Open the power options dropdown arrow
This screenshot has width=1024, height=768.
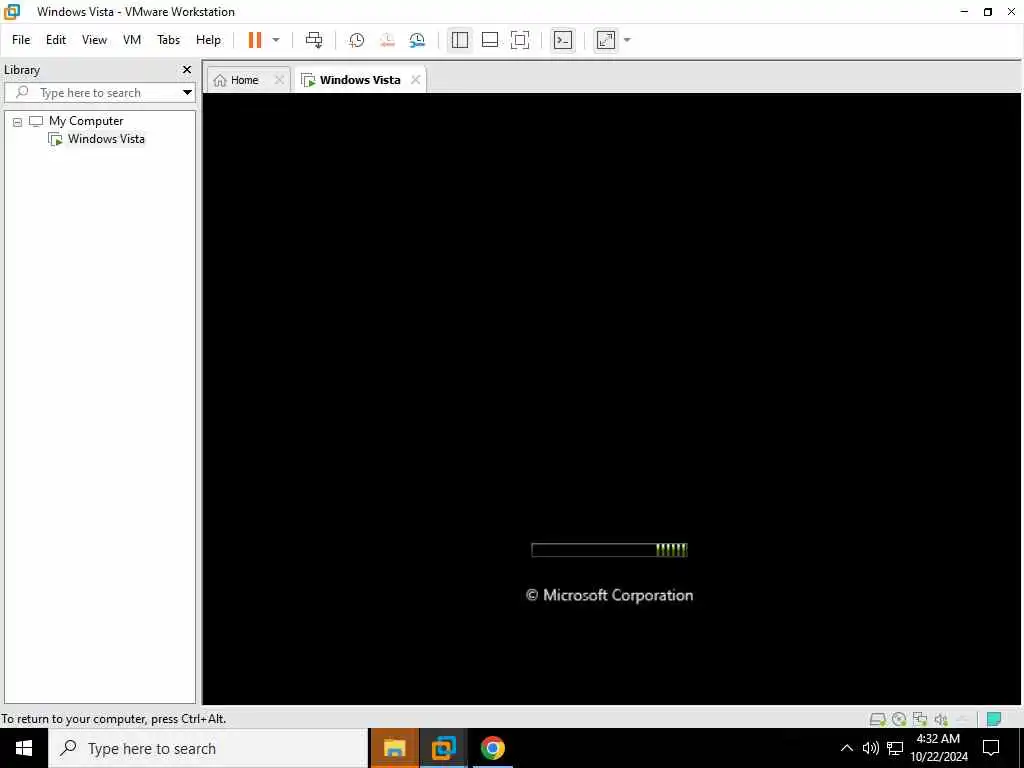276,40
